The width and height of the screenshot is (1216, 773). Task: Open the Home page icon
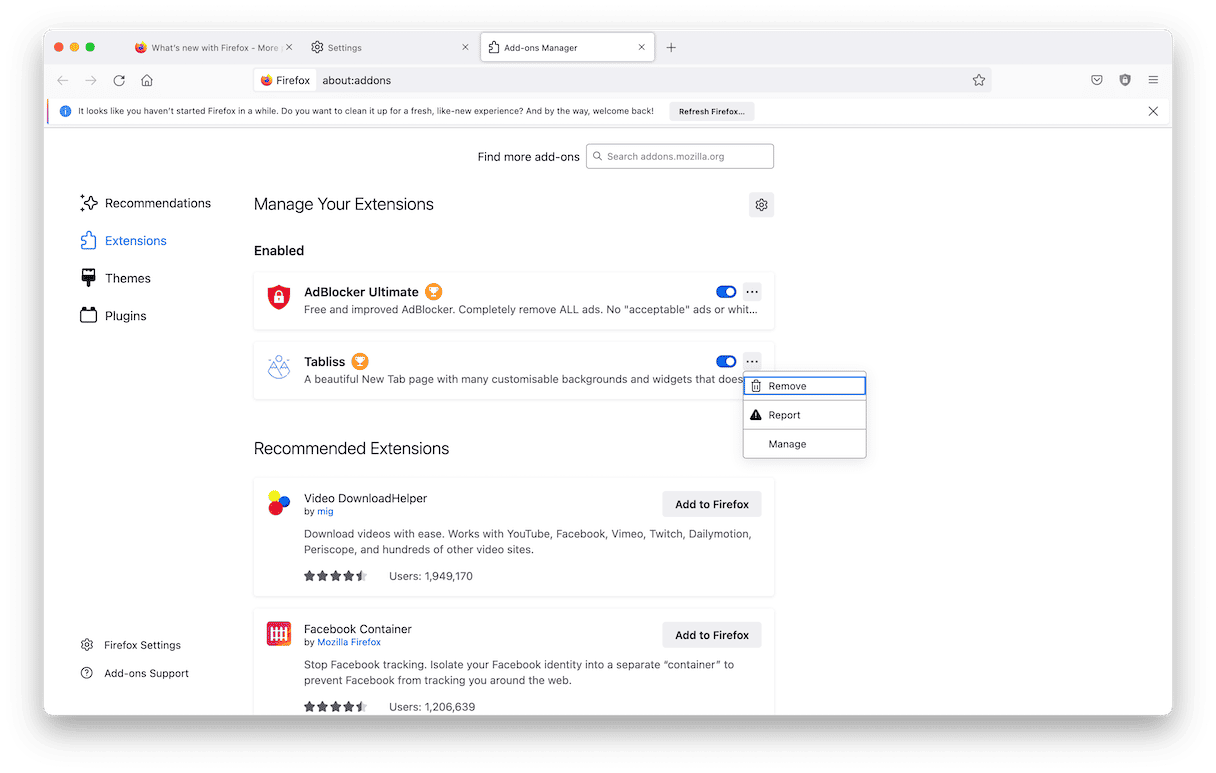(x=147, y=80)
